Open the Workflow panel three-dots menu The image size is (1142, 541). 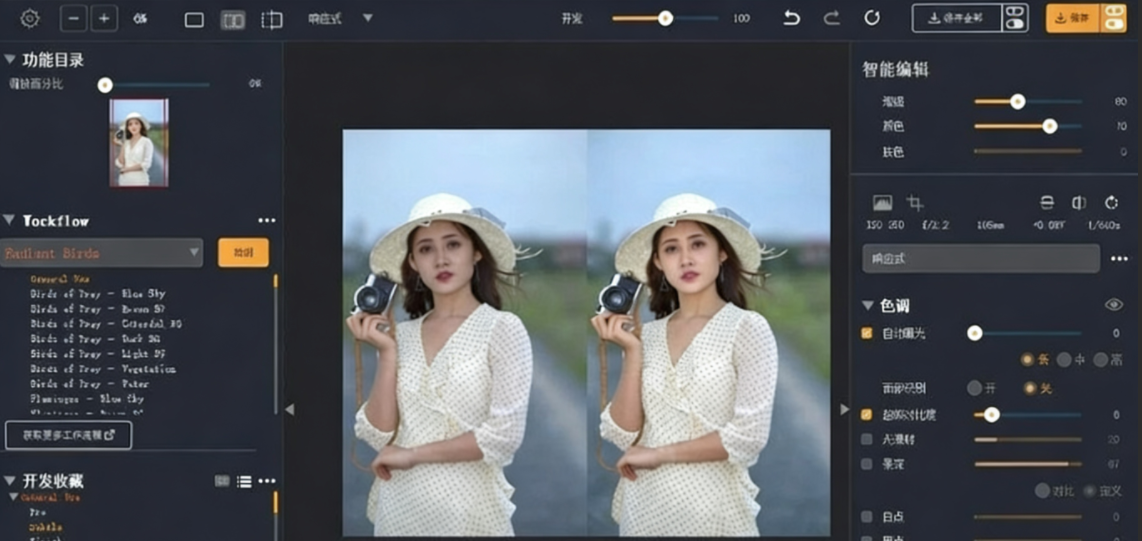[266, 220]
